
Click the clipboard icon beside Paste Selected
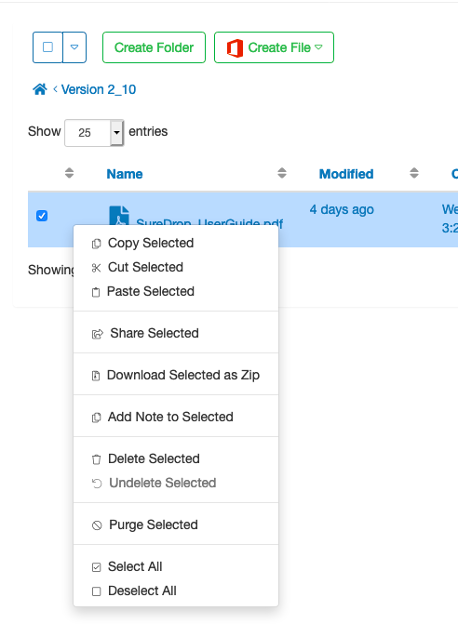point(96,292)
